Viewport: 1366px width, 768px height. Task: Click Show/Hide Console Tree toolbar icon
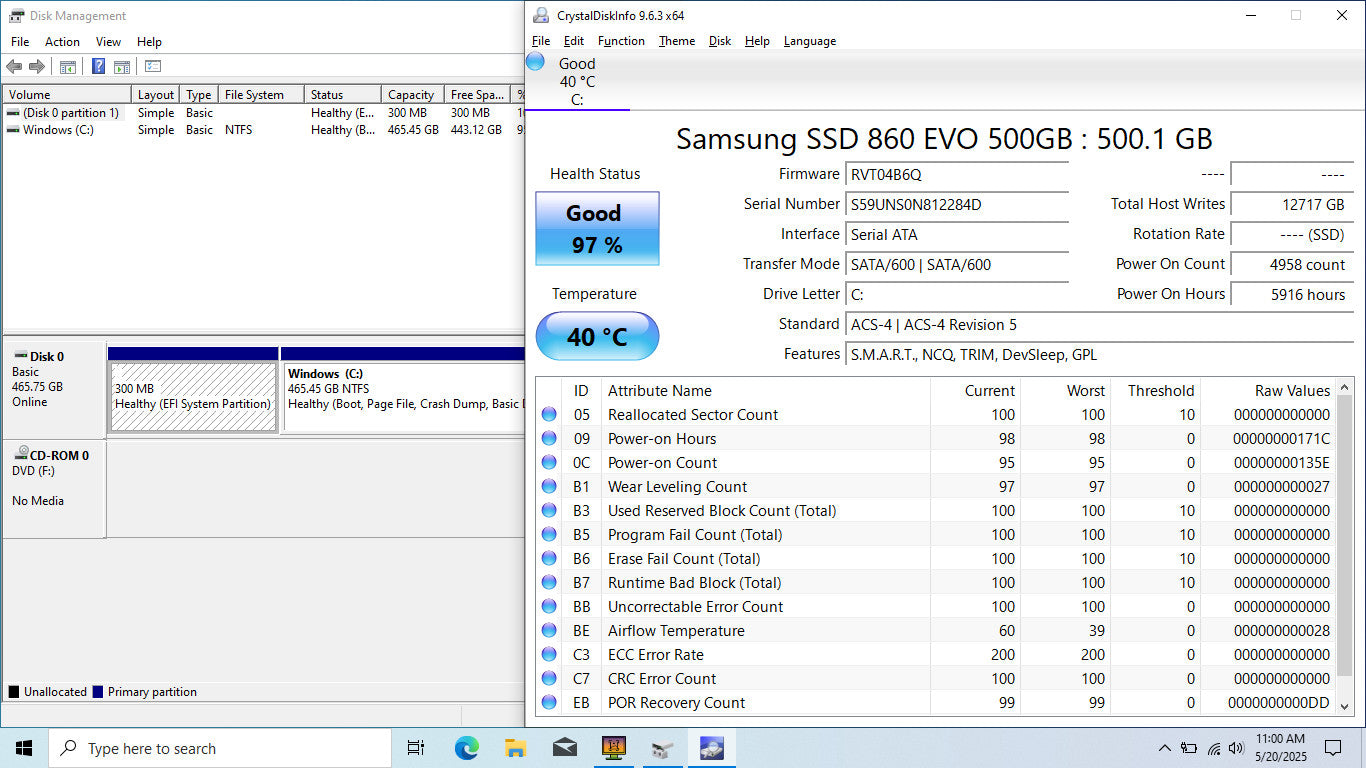(68, 67)
